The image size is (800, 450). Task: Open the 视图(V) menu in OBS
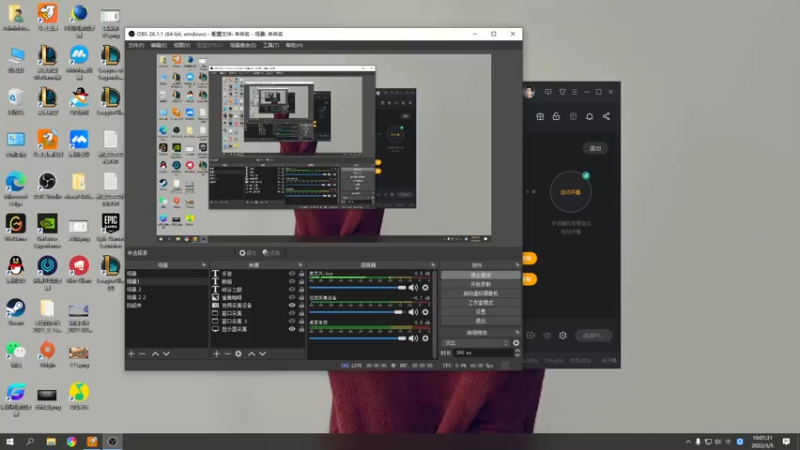(x=182, y=45)
